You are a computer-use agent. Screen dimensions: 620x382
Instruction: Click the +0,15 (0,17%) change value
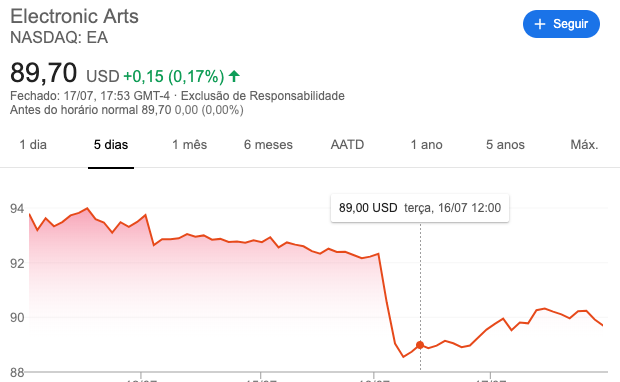pos(174,76)
